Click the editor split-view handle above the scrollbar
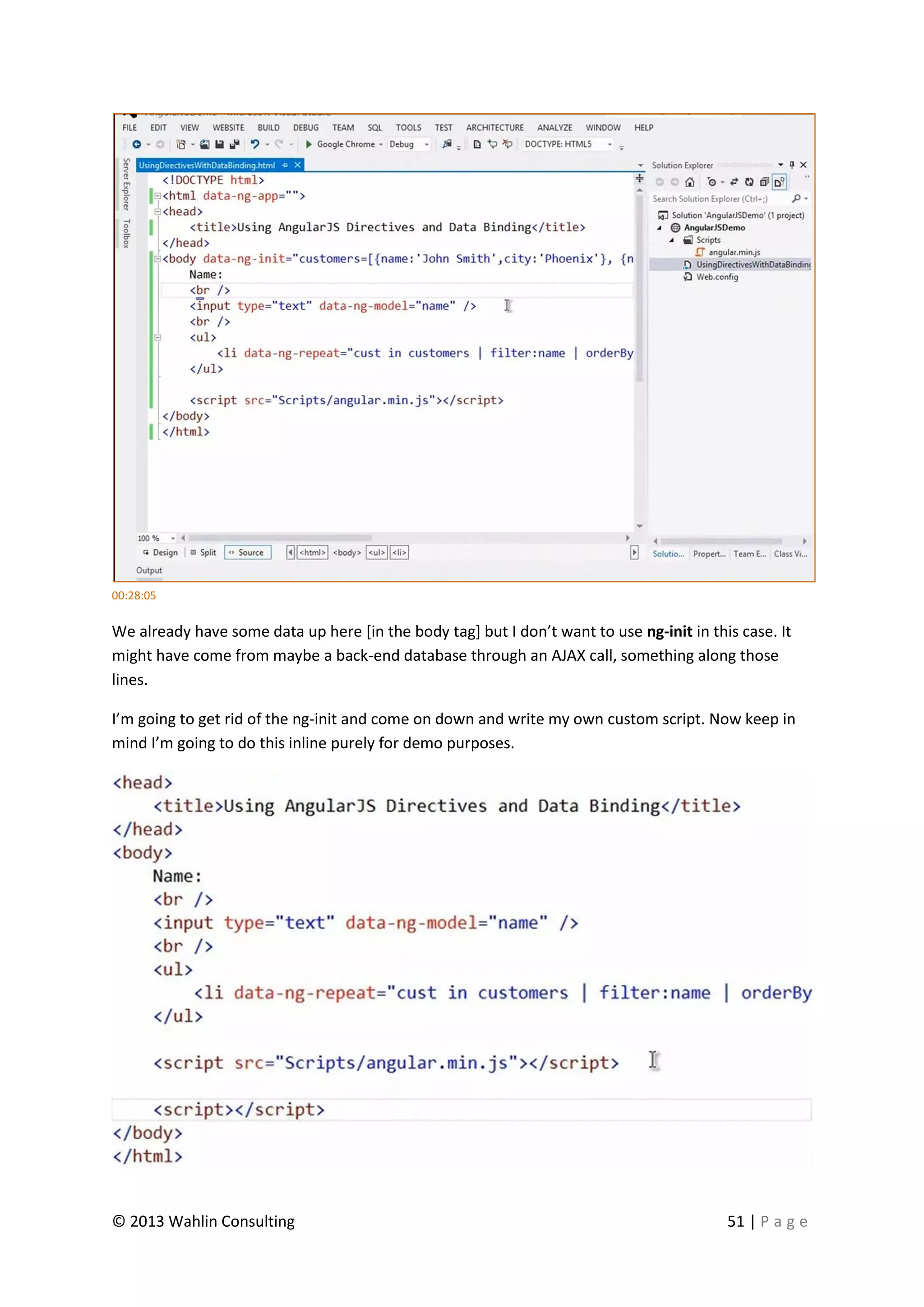 coord(639,179)
